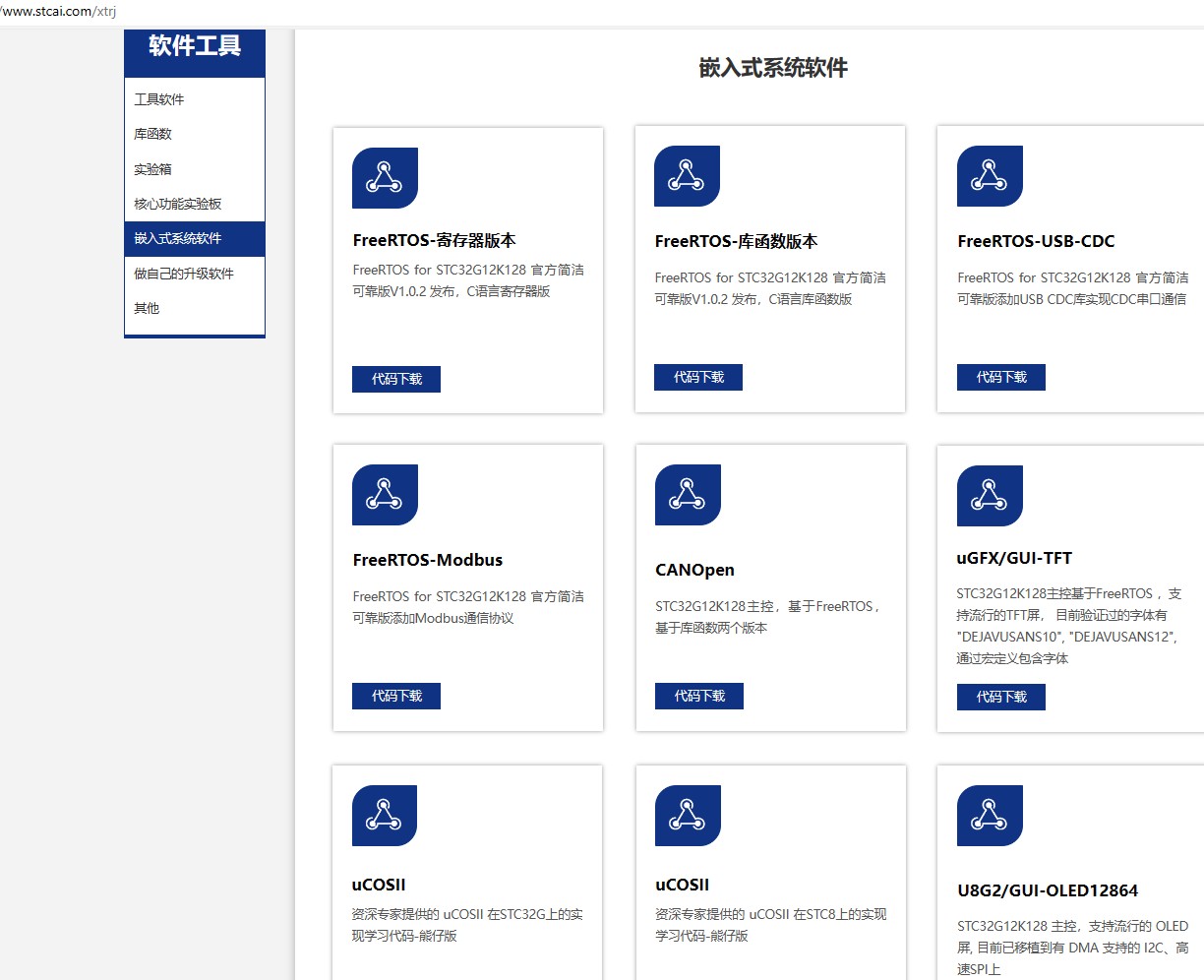
Task: Click the CANOpen description text
Action: [x=768, y=617]
